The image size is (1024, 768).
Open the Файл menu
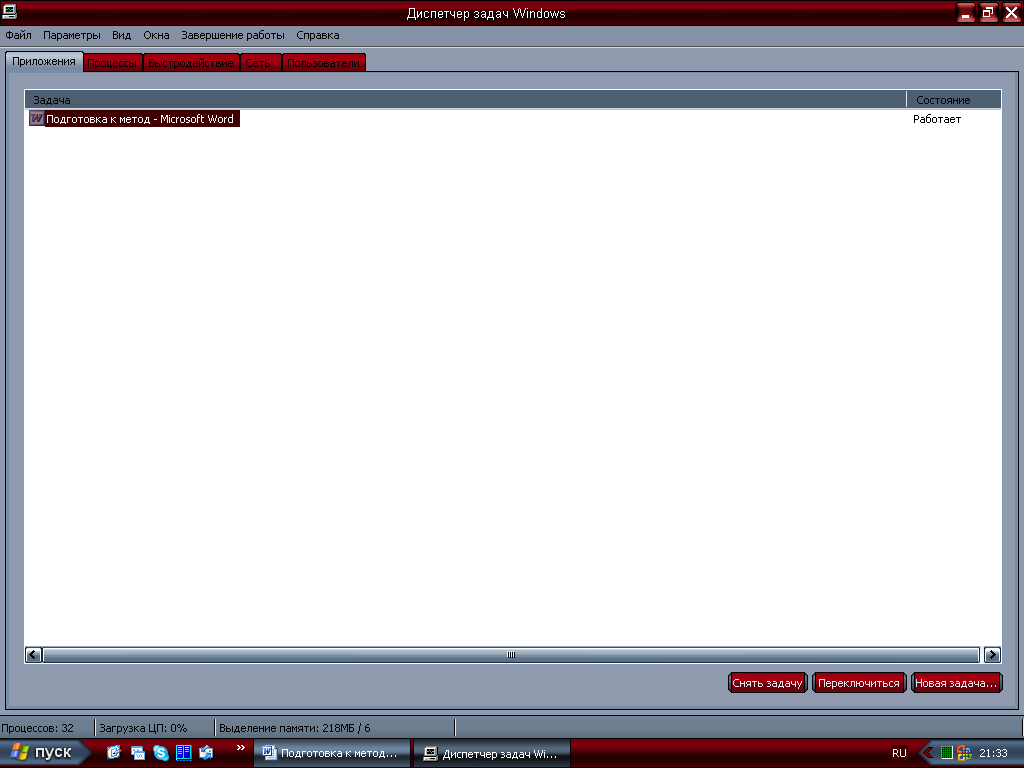(18, 35)
